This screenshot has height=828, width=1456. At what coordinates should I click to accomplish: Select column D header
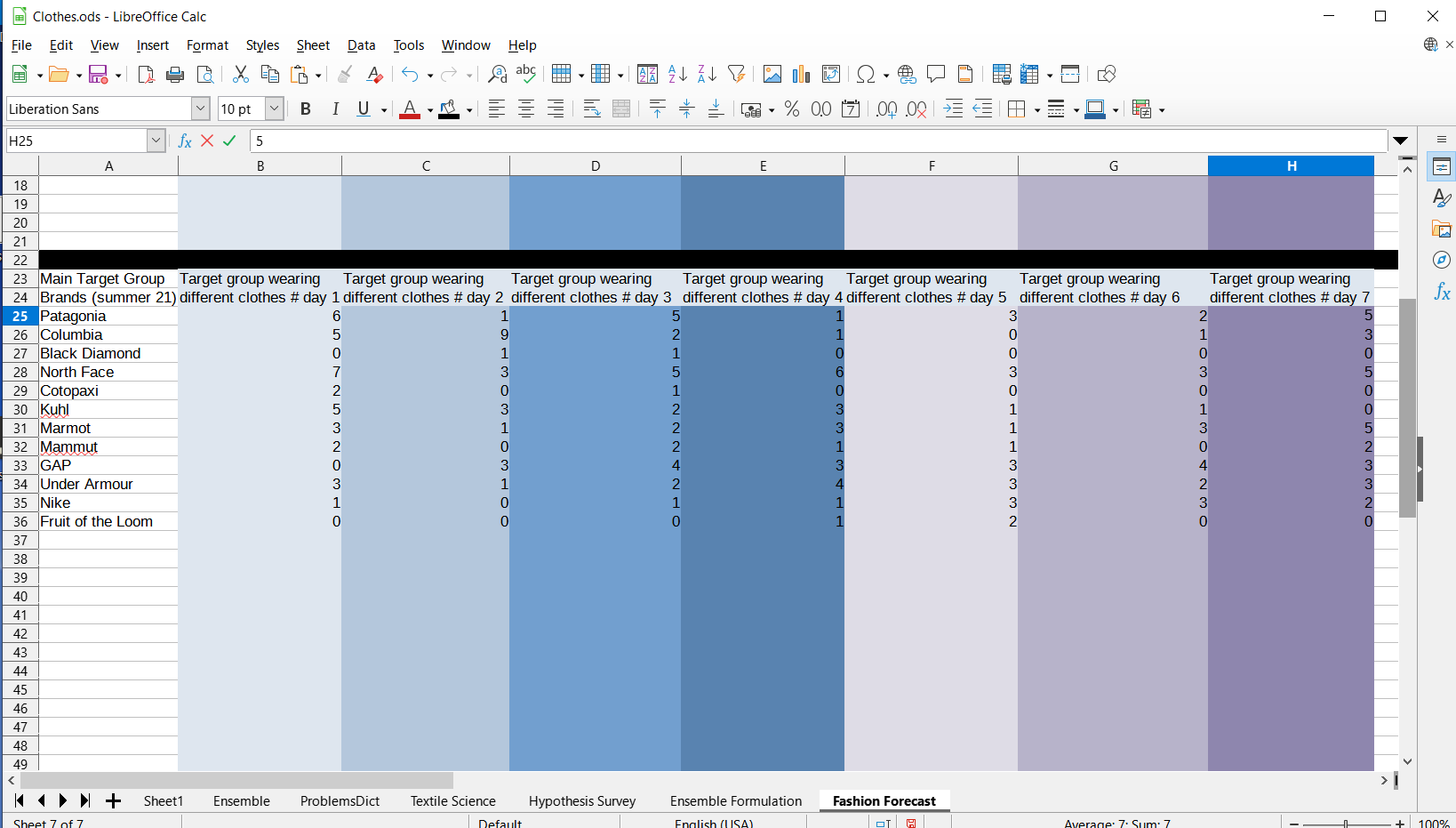point(596,166)
